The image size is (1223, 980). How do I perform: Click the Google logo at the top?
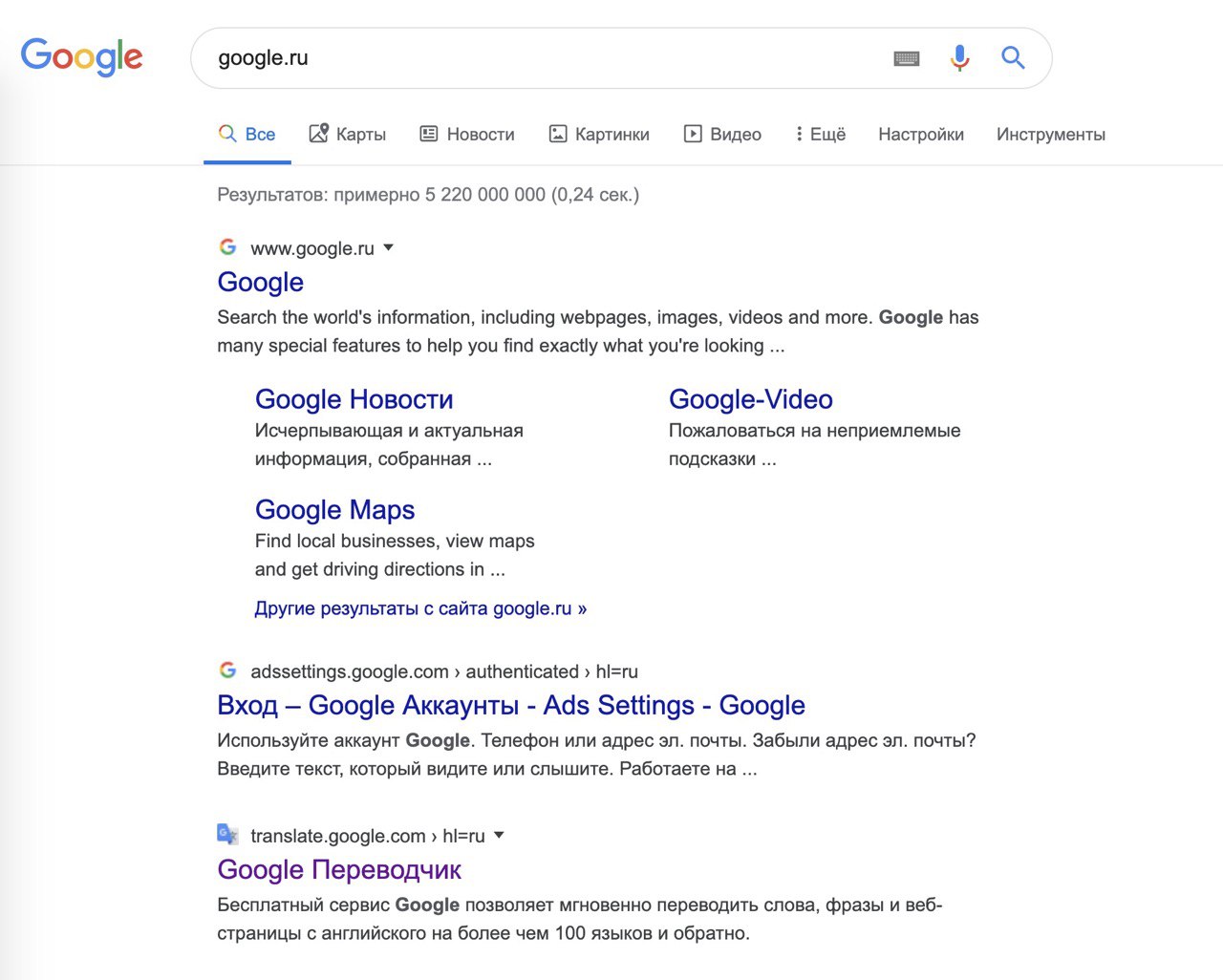82,57
